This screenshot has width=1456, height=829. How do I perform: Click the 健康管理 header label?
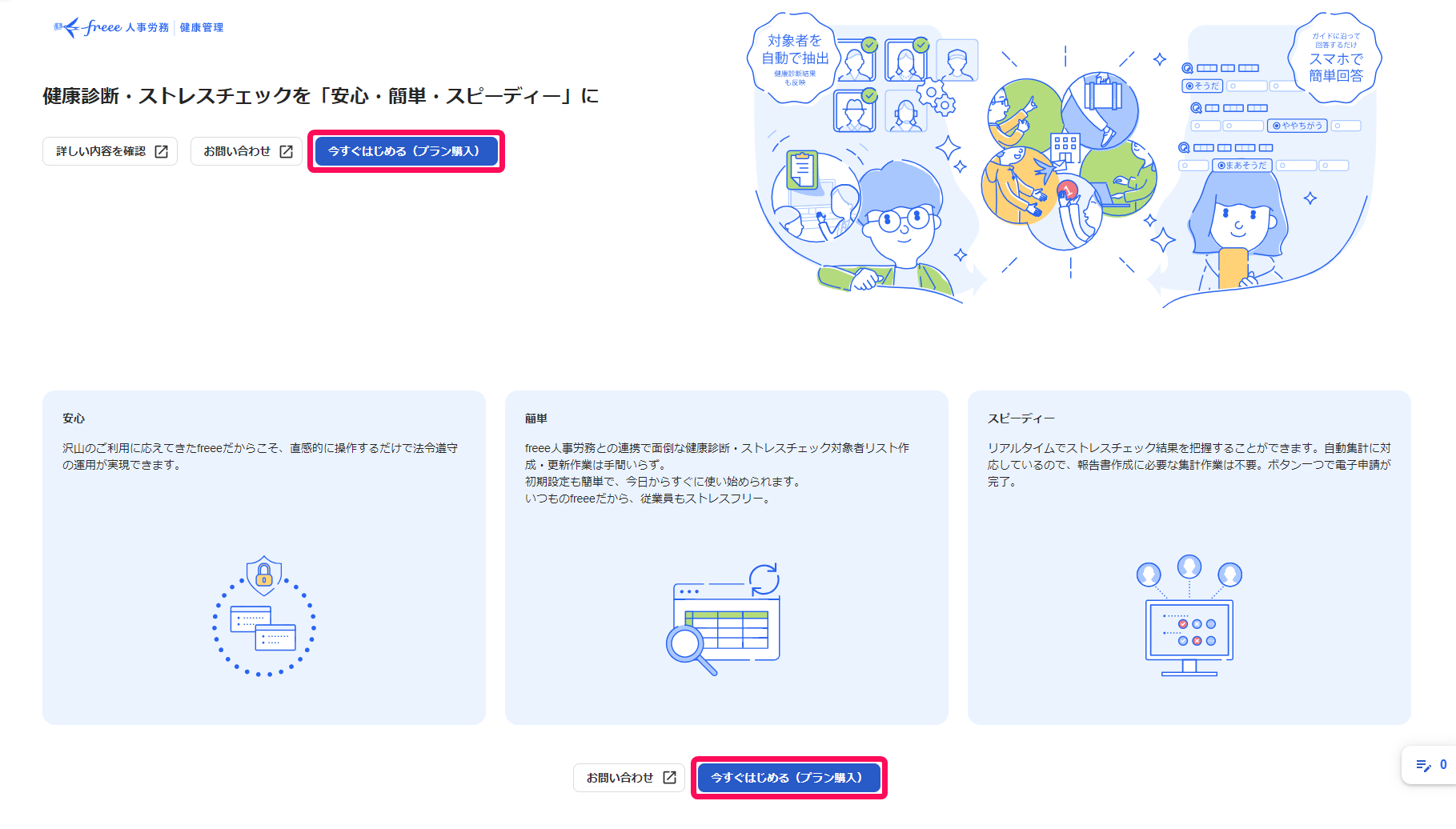202,28
